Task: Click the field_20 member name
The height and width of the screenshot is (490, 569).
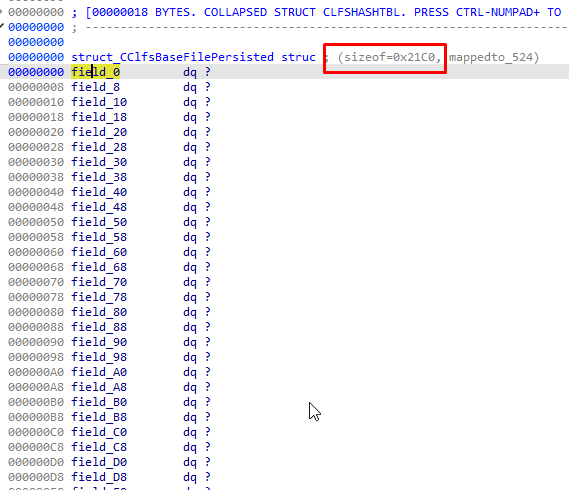Action: (x=99, y=132)
